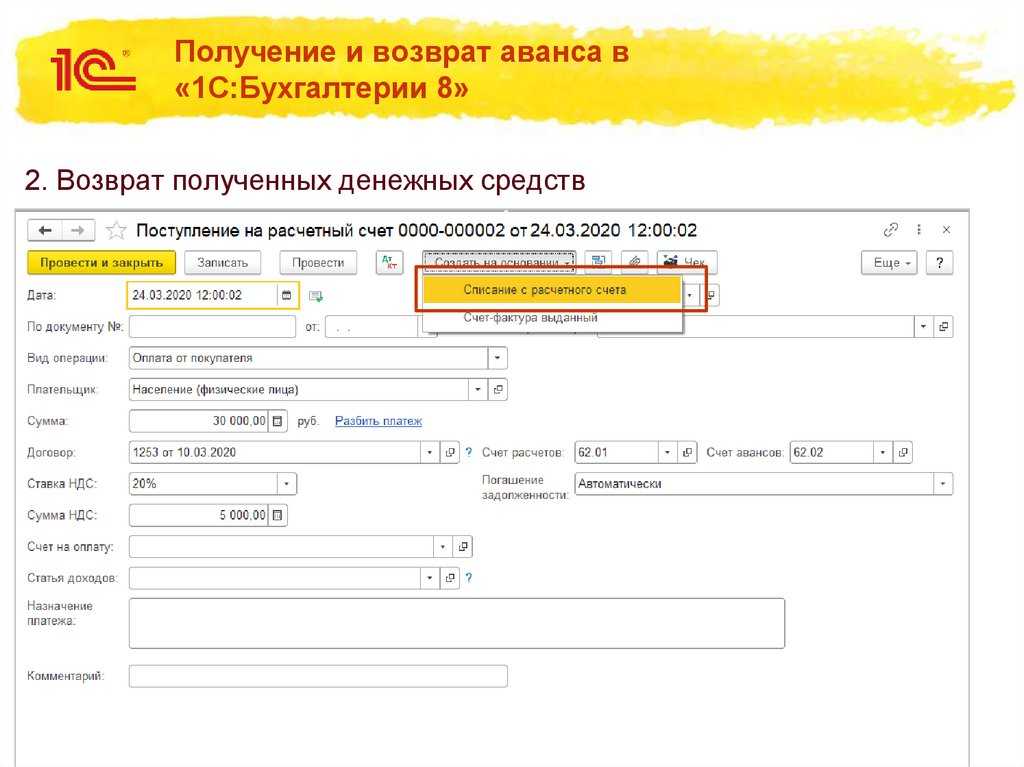Viewport: 1024px width, 767px height.
Task: Add document to favorites with star icon
Action: pos(116,231)
